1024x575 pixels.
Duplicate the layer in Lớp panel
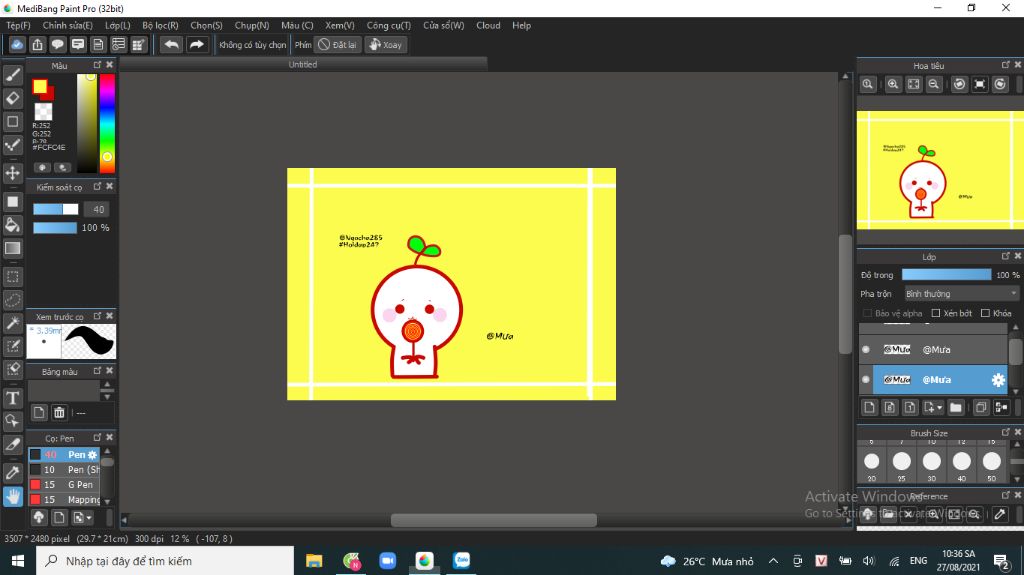(x=981, y=408)
